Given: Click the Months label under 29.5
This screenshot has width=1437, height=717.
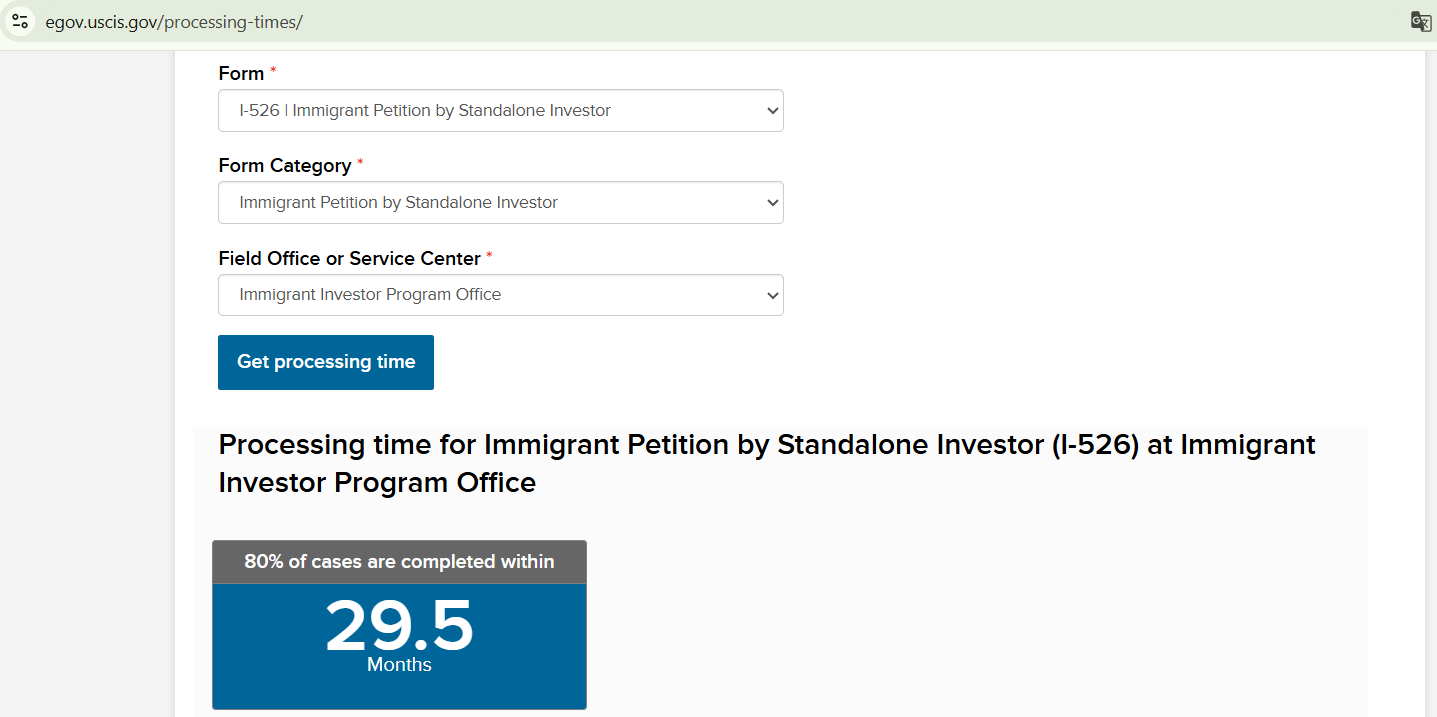Looking at the screenshot, I should click(x=399, y=665).
